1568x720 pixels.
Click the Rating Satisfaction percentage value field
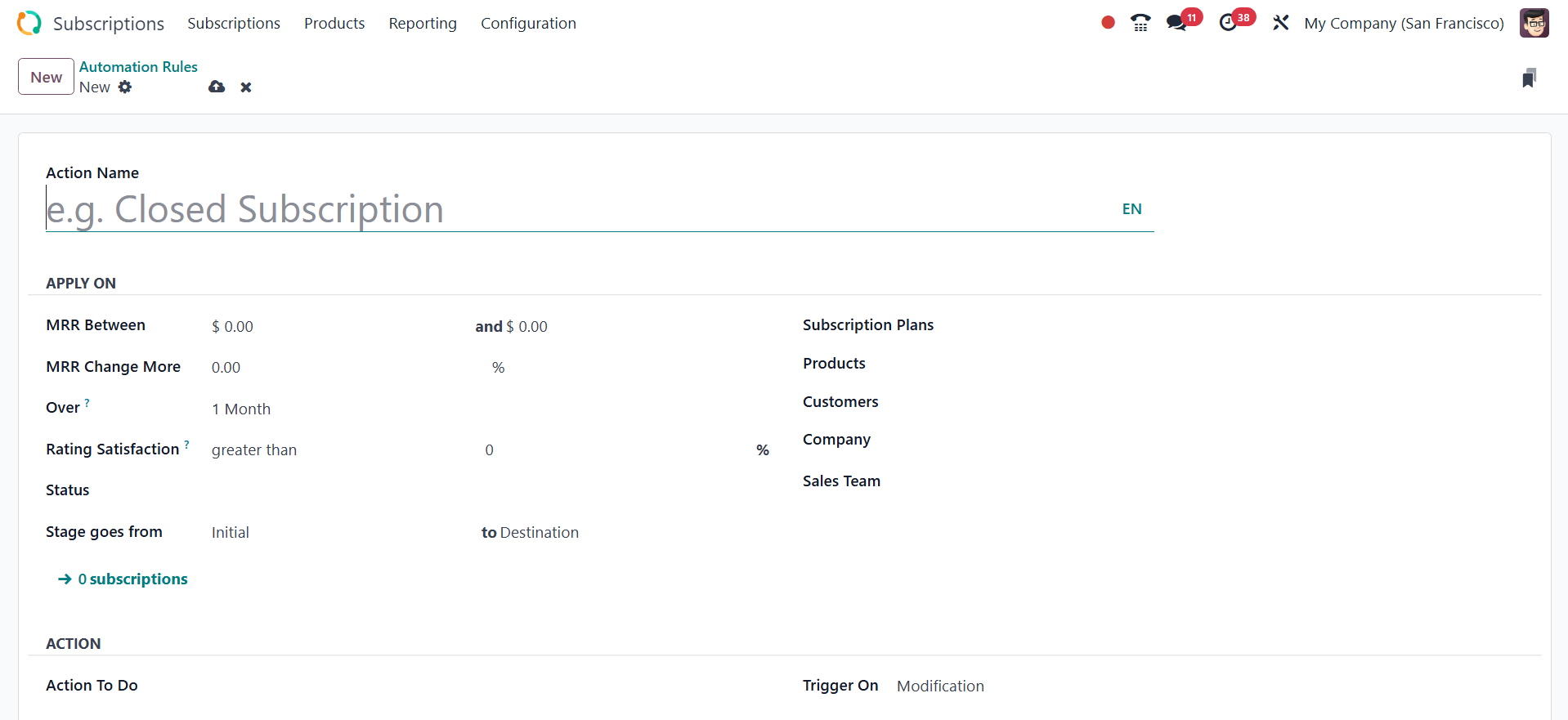coord(617,449)
